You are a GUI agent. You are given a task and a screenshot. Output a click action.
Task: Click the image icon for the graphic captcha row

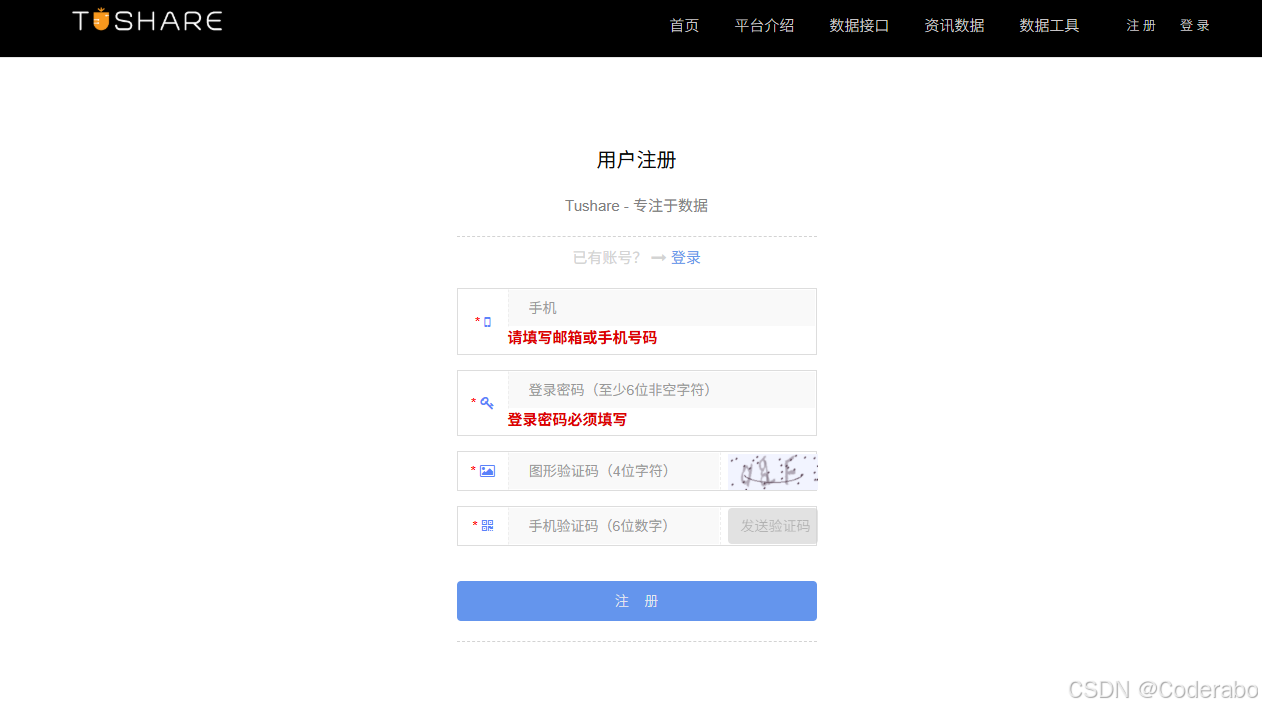tap(487, 470)
